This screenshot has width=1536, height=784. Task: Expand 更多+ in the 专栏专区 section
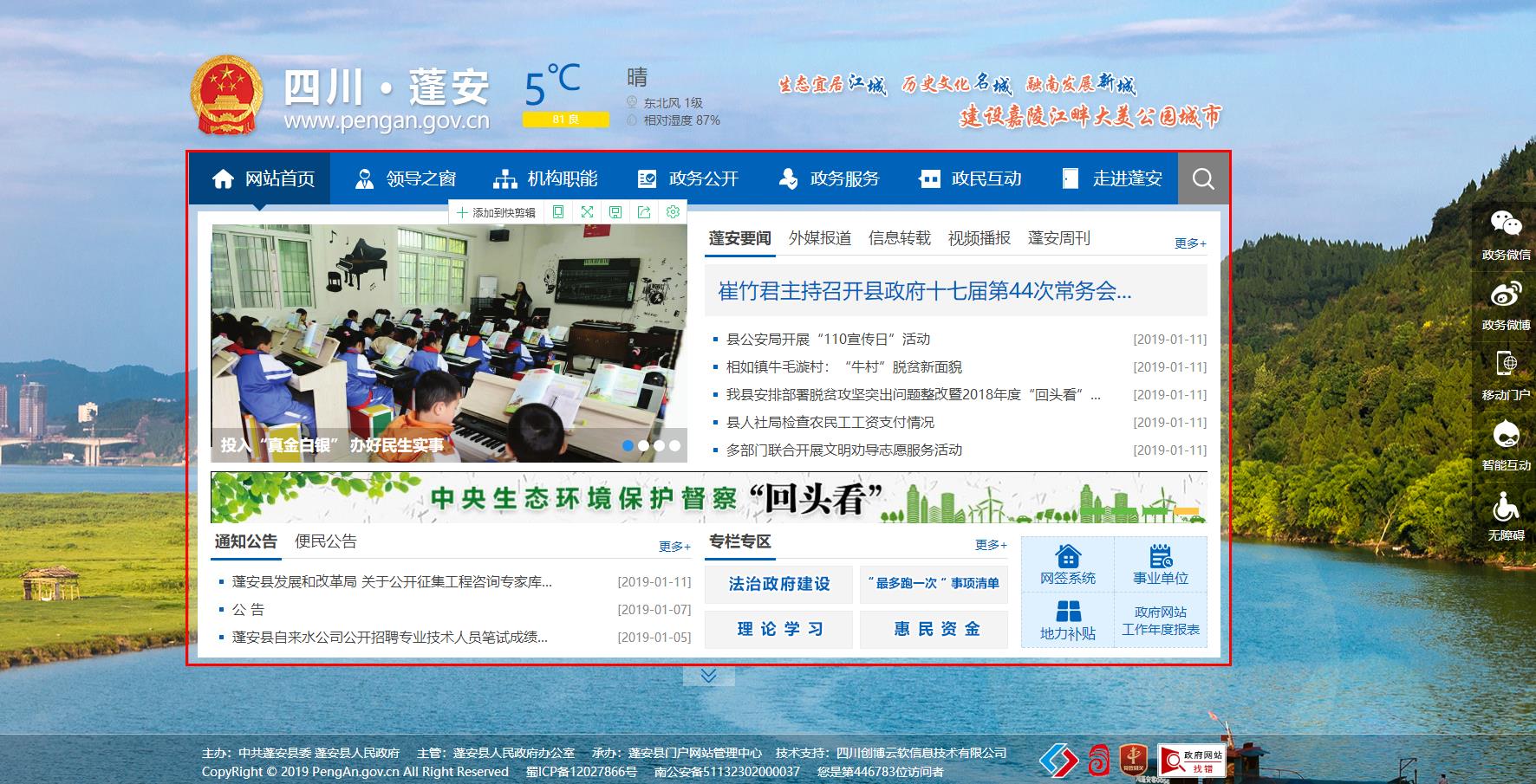(x=991, y=545)
